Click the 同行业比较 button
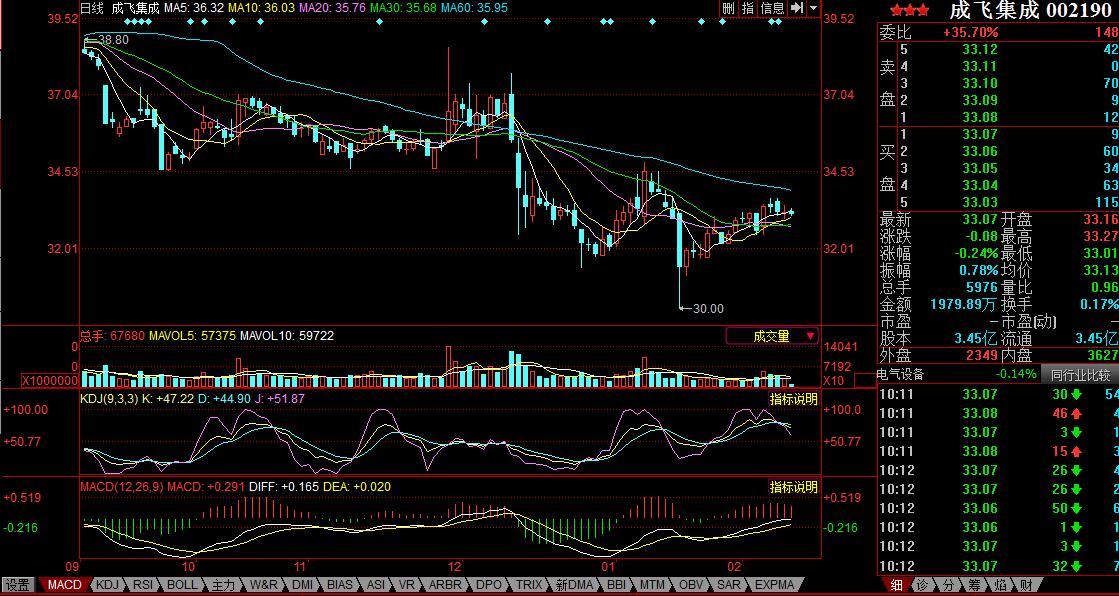The image size is (1119, 596). 1080,375
